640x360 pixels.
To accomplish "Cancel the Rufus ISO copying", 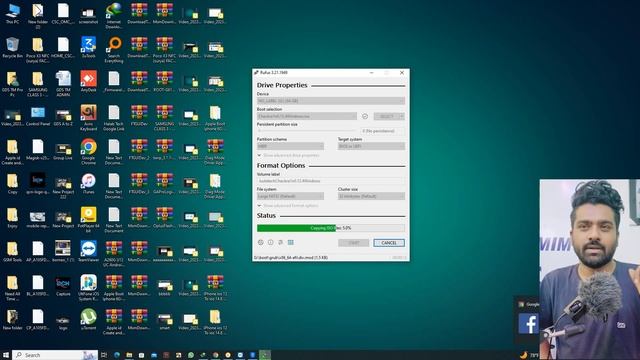I will tap(389, 243).
